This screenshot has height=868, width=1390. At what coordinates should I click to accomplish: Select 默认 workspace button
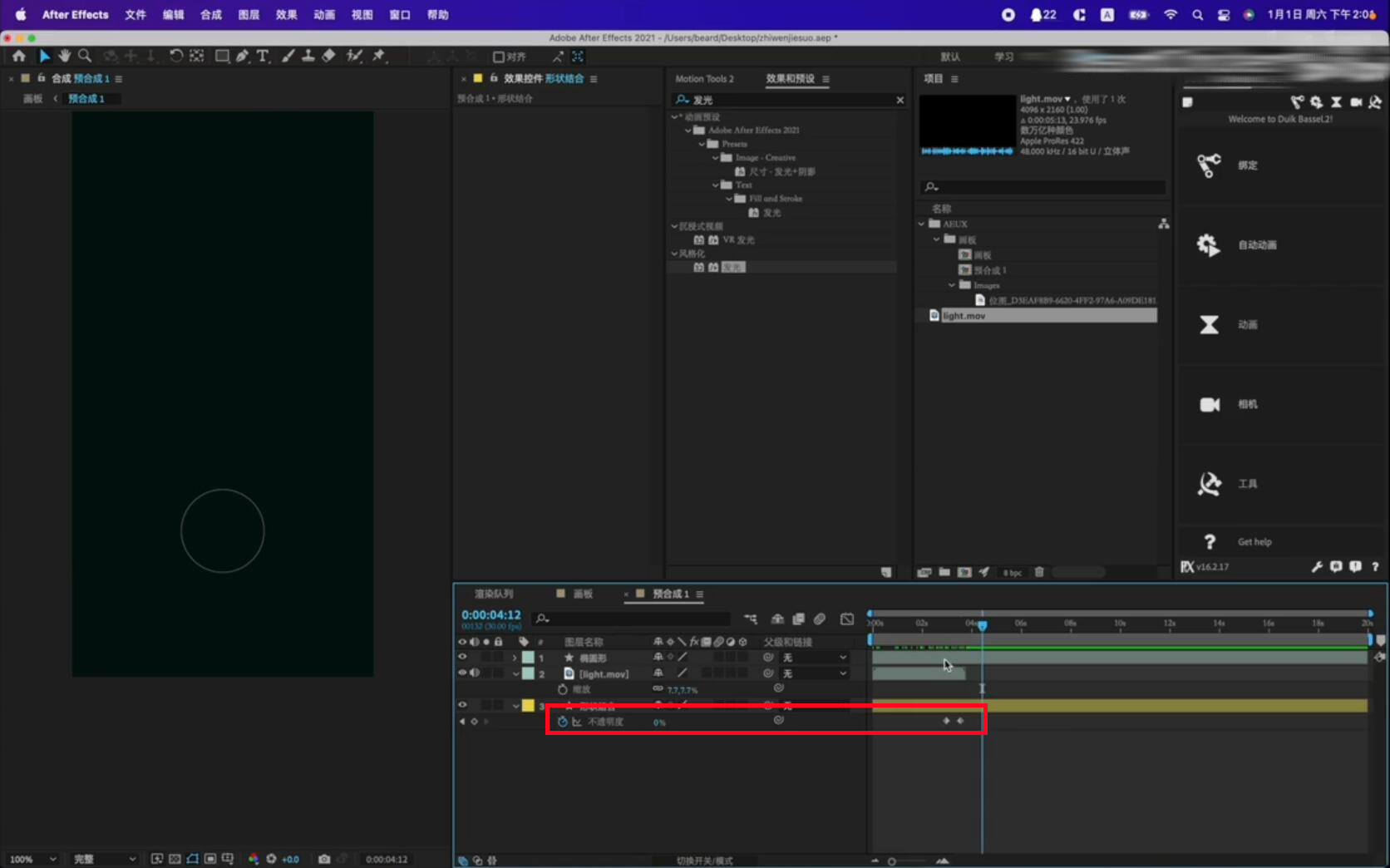[x=950, y=57]
